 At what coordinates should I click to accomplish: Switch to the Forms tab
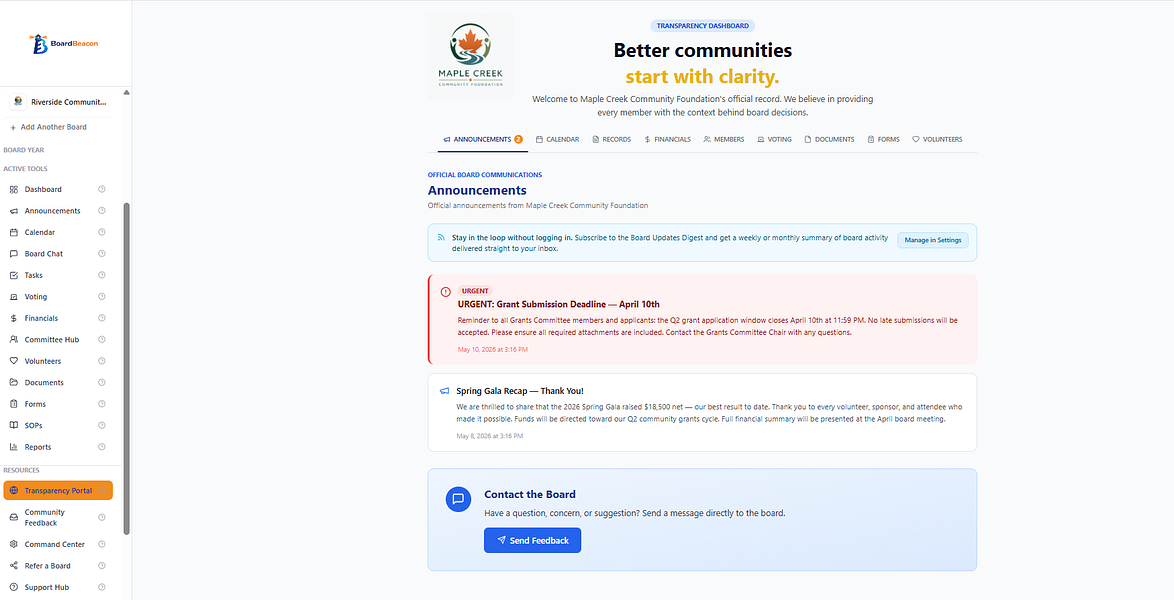point(883,139)
